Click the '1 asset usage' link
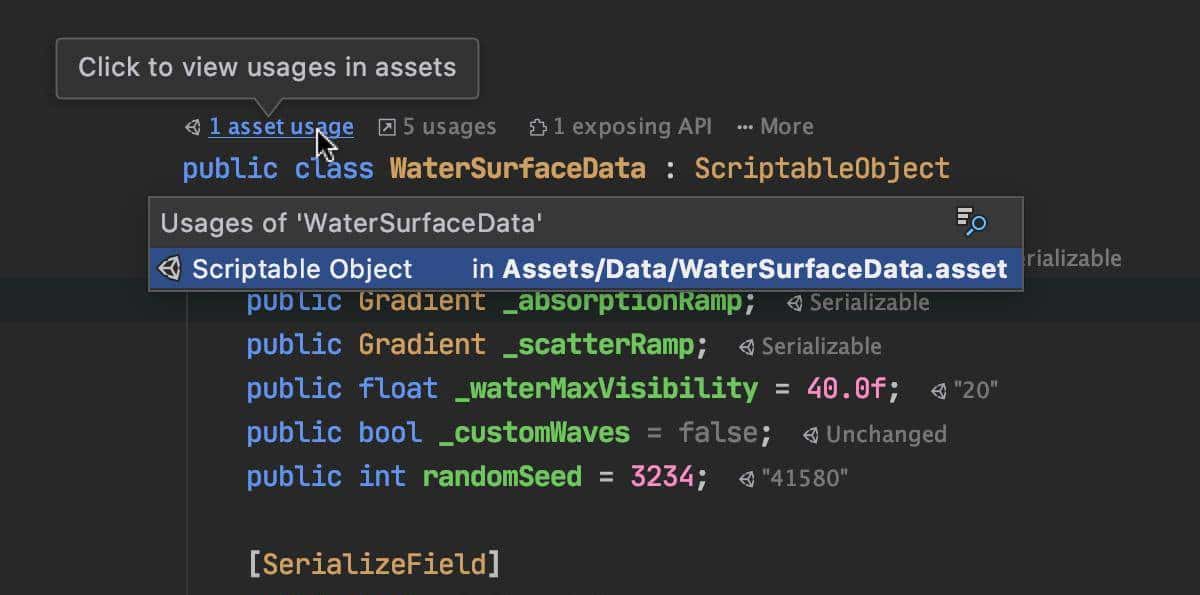The width and height of the screenshot is (1200, 595). click(x=280, y=127)
